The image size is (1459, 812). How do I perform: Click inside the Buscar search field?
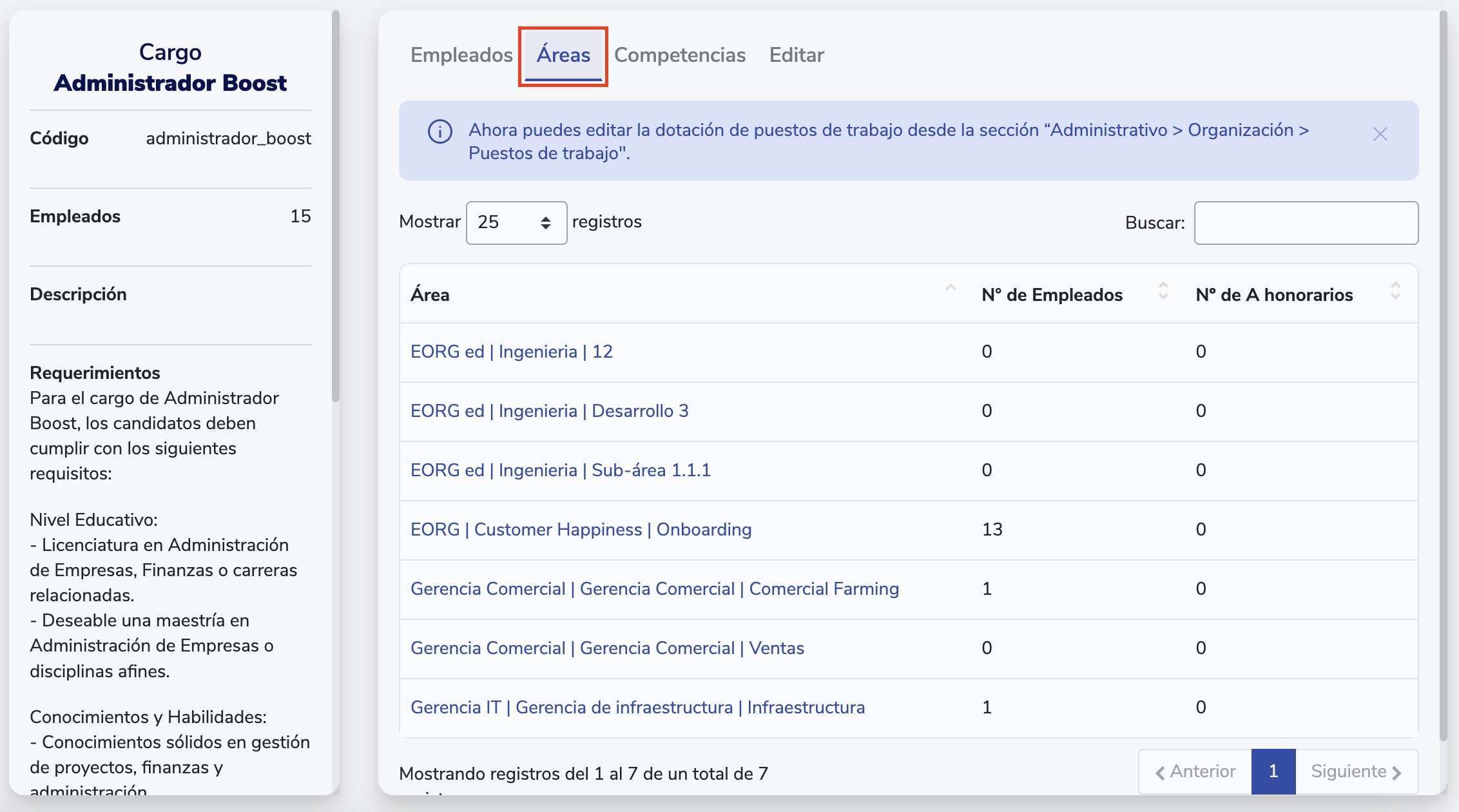[1306, 223]
